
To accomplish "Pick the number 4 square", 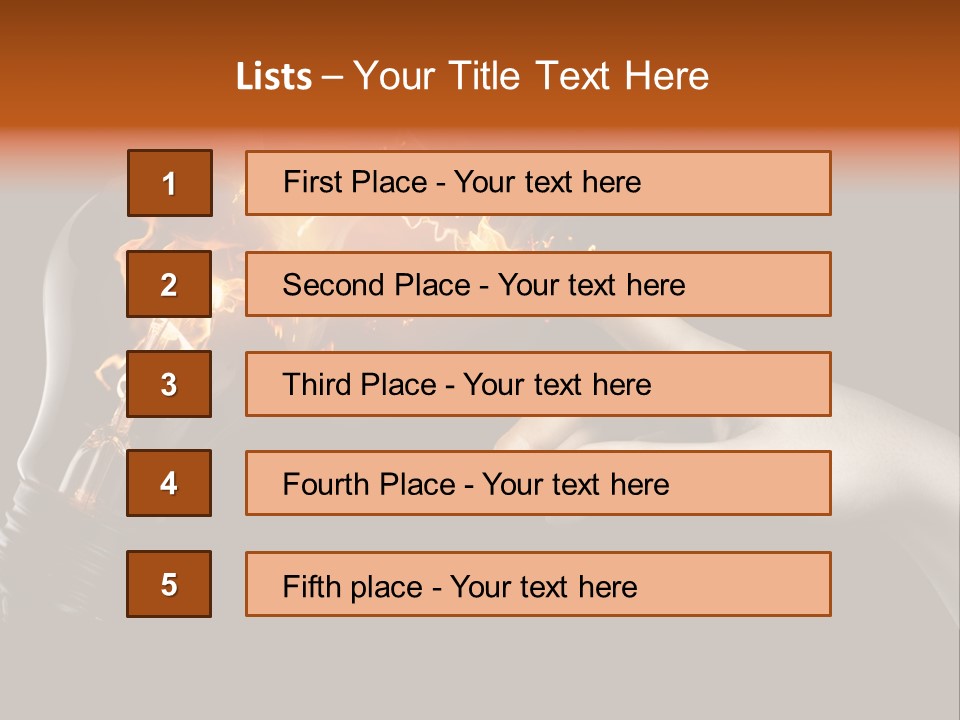I will [169, 483].
